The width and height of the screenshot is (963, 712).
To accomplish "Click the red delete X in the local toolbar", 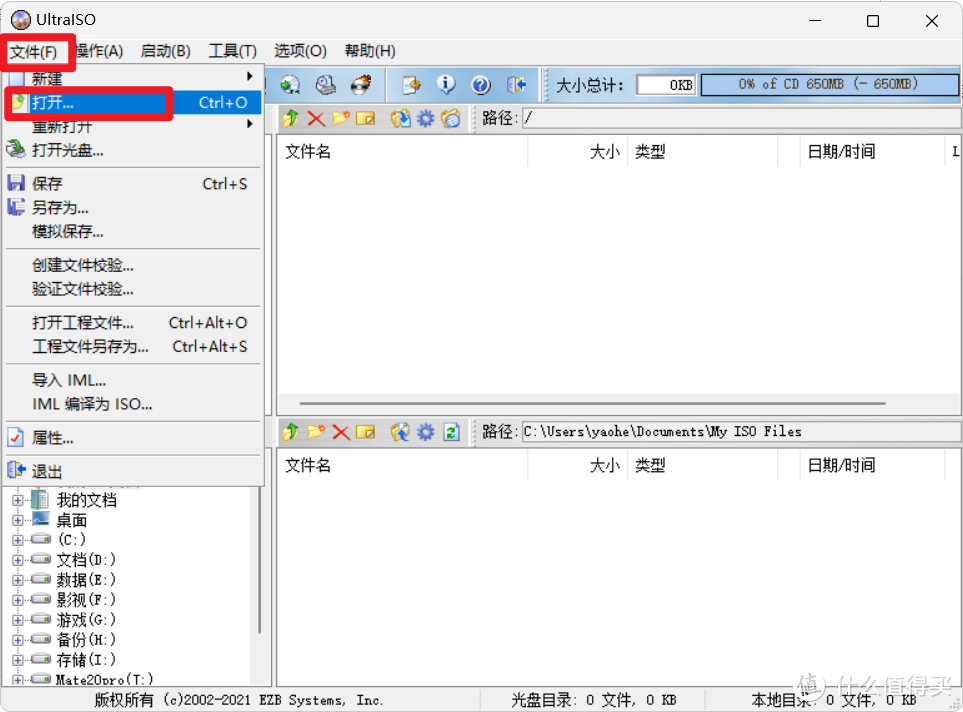I will pyautogui.click(x=341, y=432).
